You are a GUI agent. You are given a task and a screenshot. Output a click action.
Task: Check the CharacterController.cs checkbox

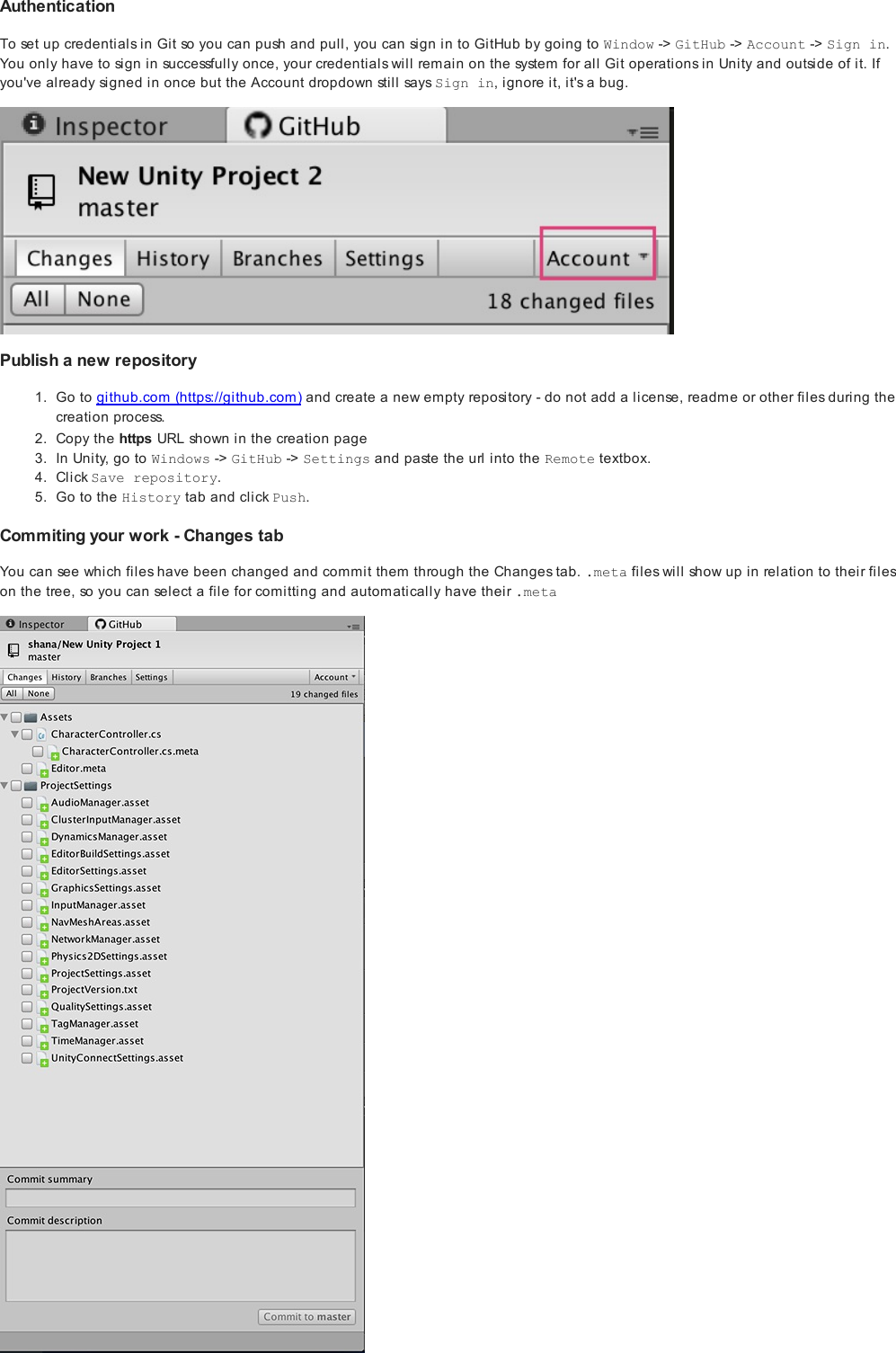coord(27,734)
